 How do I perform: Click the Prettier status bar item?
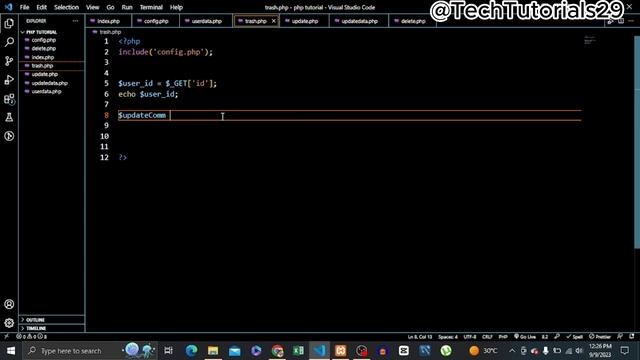[600, 337]
